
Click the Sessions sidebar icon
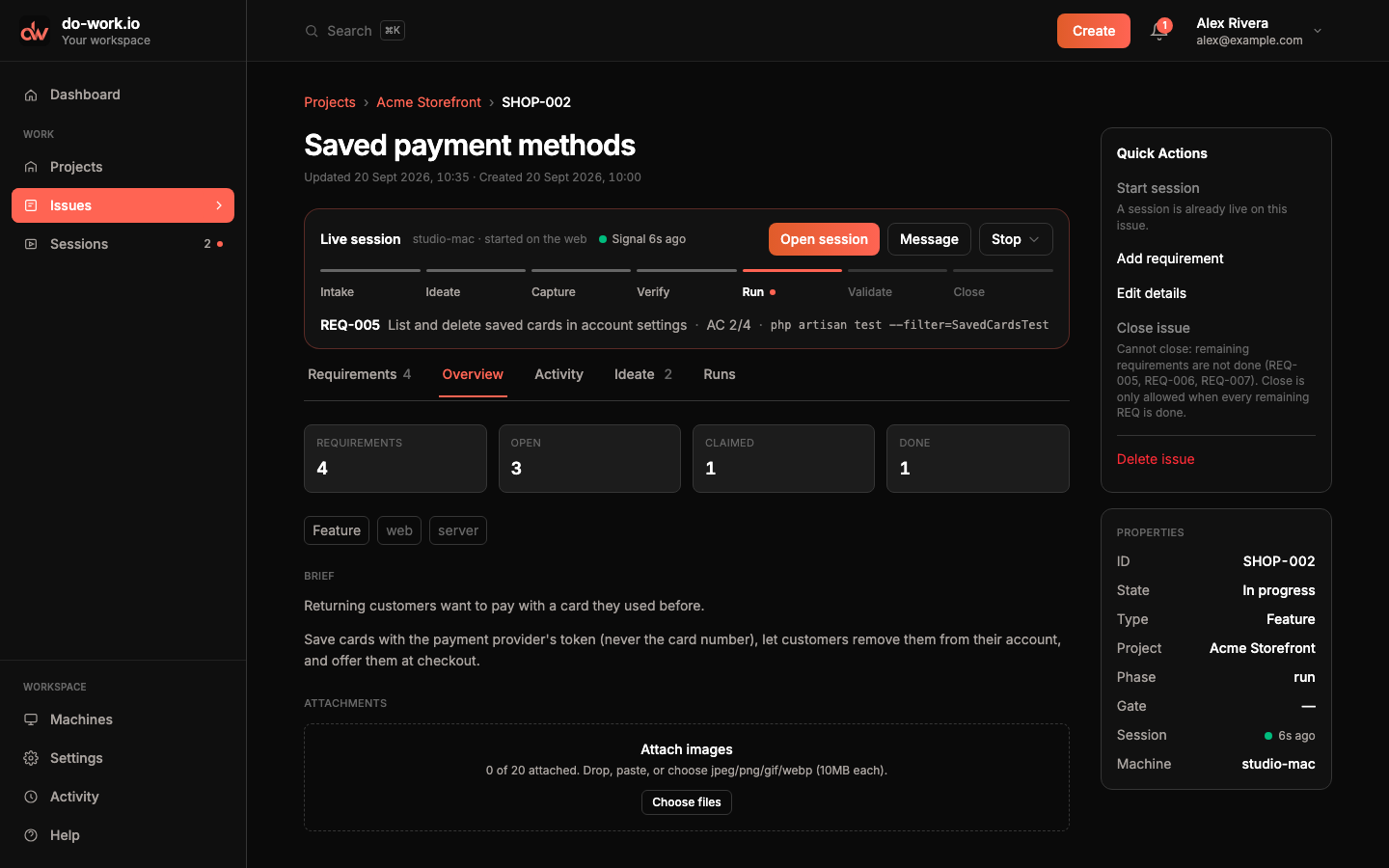pyautogui.click(x=31, y=244)
